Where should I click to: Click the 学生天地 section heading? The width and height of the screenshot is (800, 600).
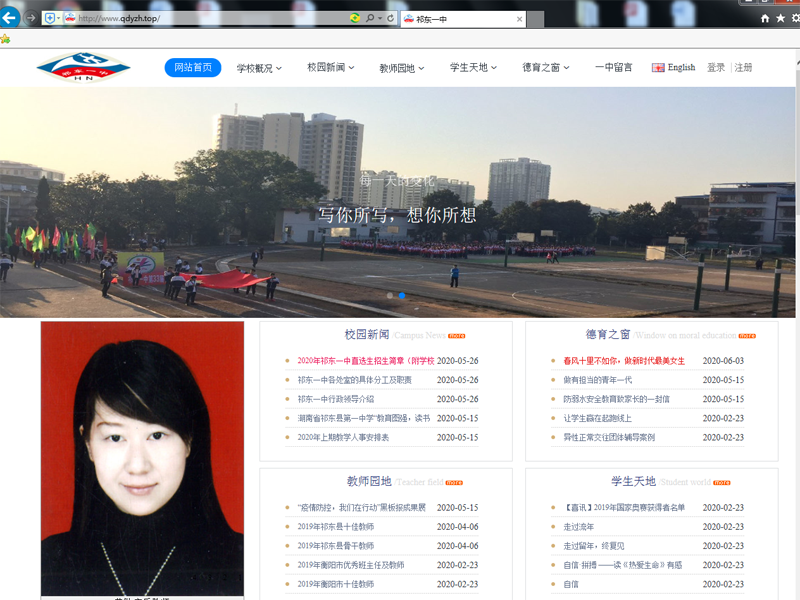click(x=634, y=481)
